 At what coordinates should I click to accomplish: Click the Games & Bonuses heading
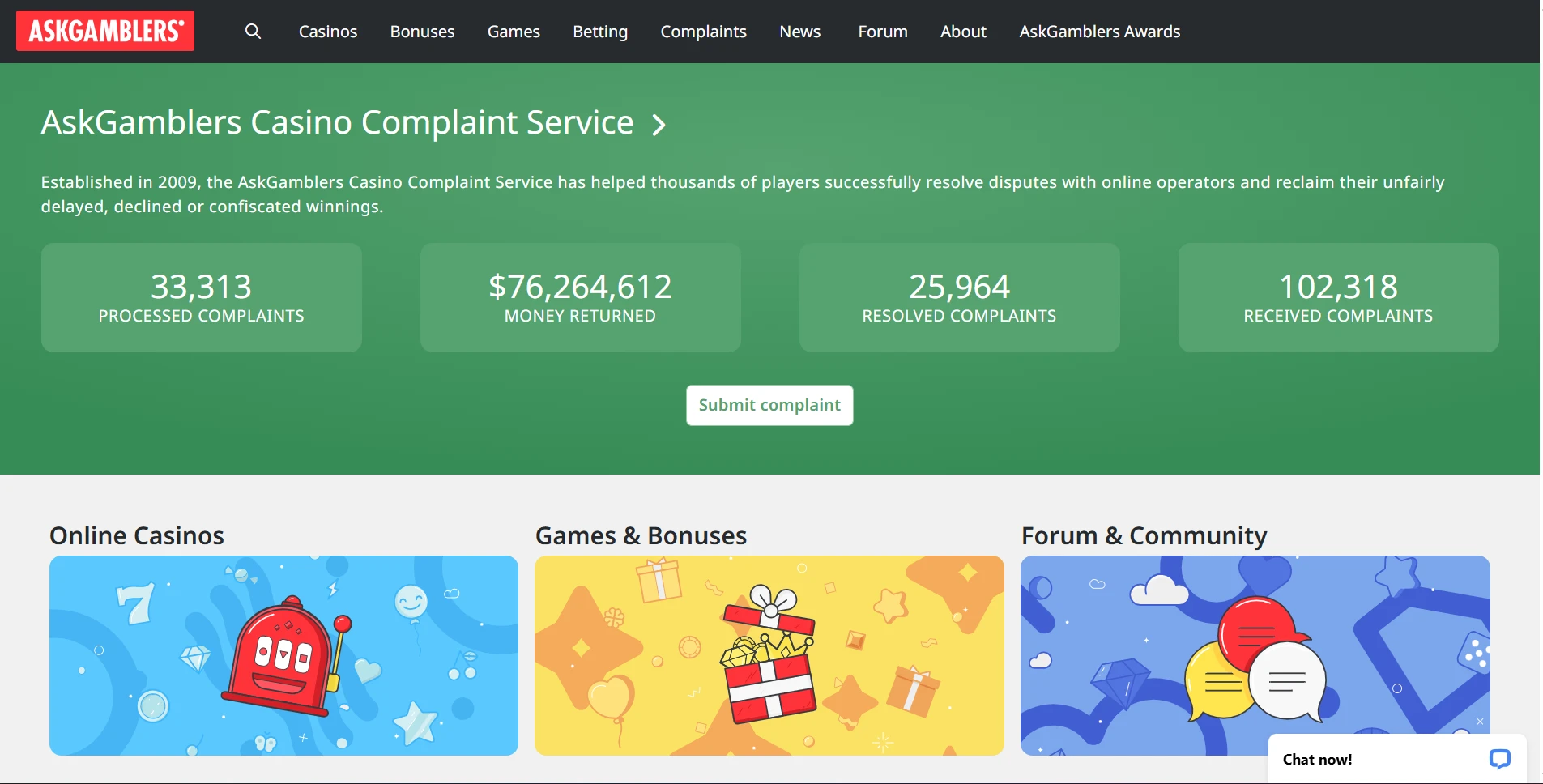click(641, 535)
